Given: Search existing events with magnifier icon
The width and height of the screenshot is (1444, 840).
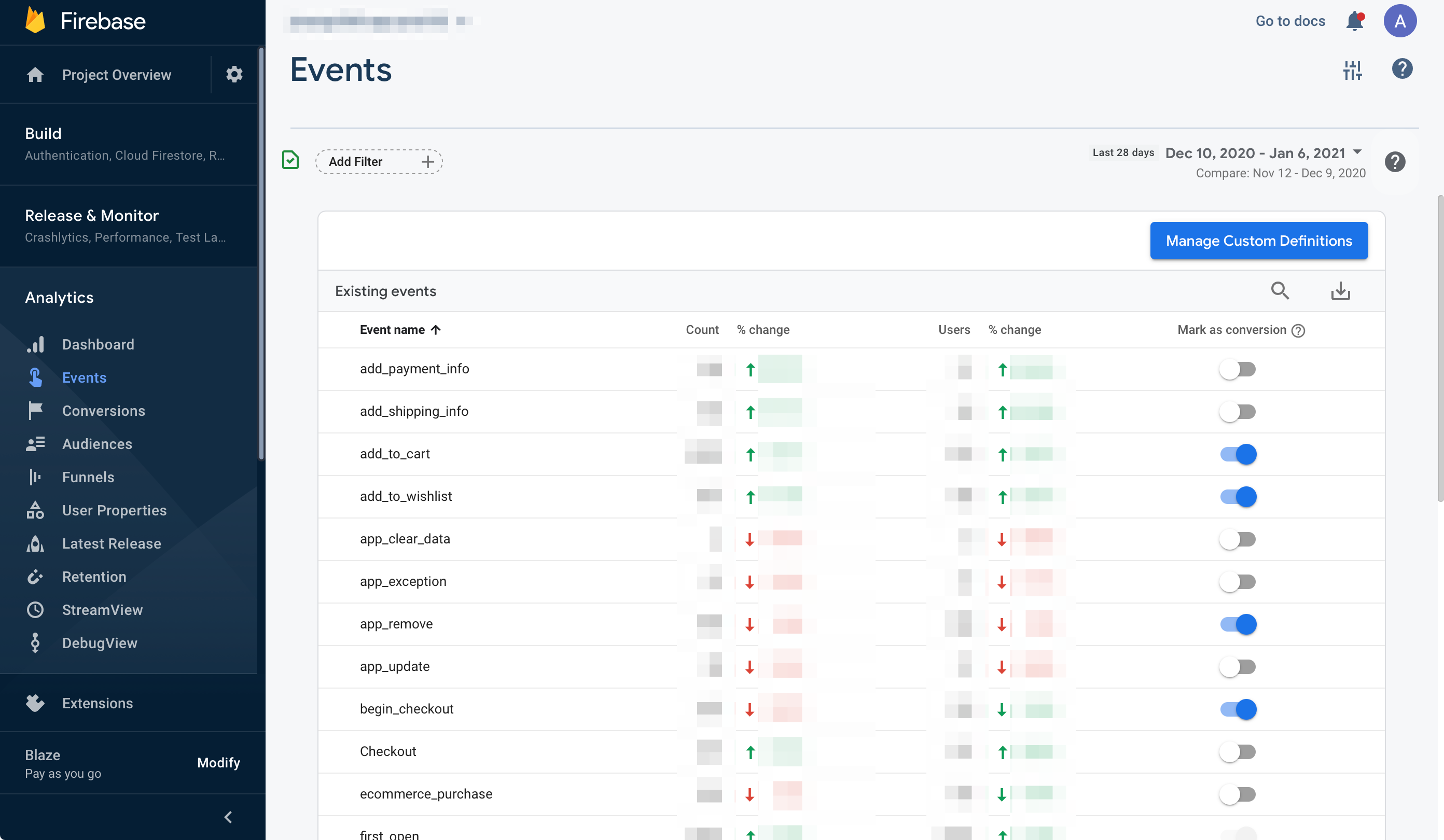Looking at the screenshot, I should tap(1280, 291).
